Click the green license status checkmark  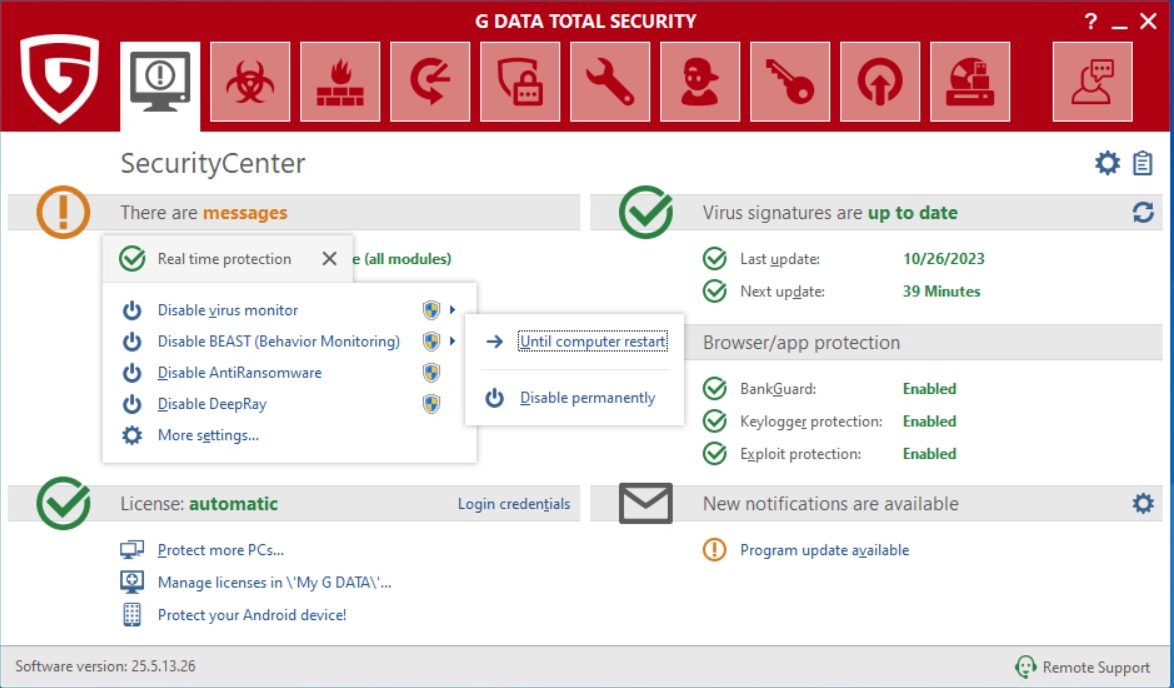click(64, 502)
